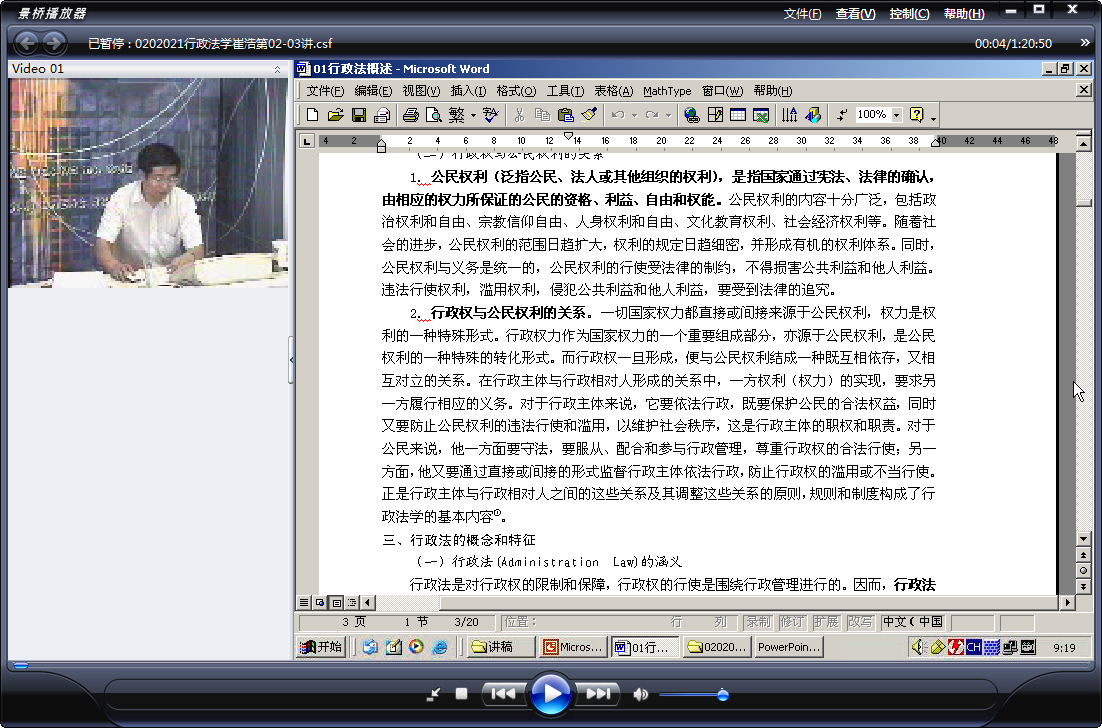This screenshot has width=1102, height=728.
Task: Save the document with the floppy icon
Action: coord(358,115)
